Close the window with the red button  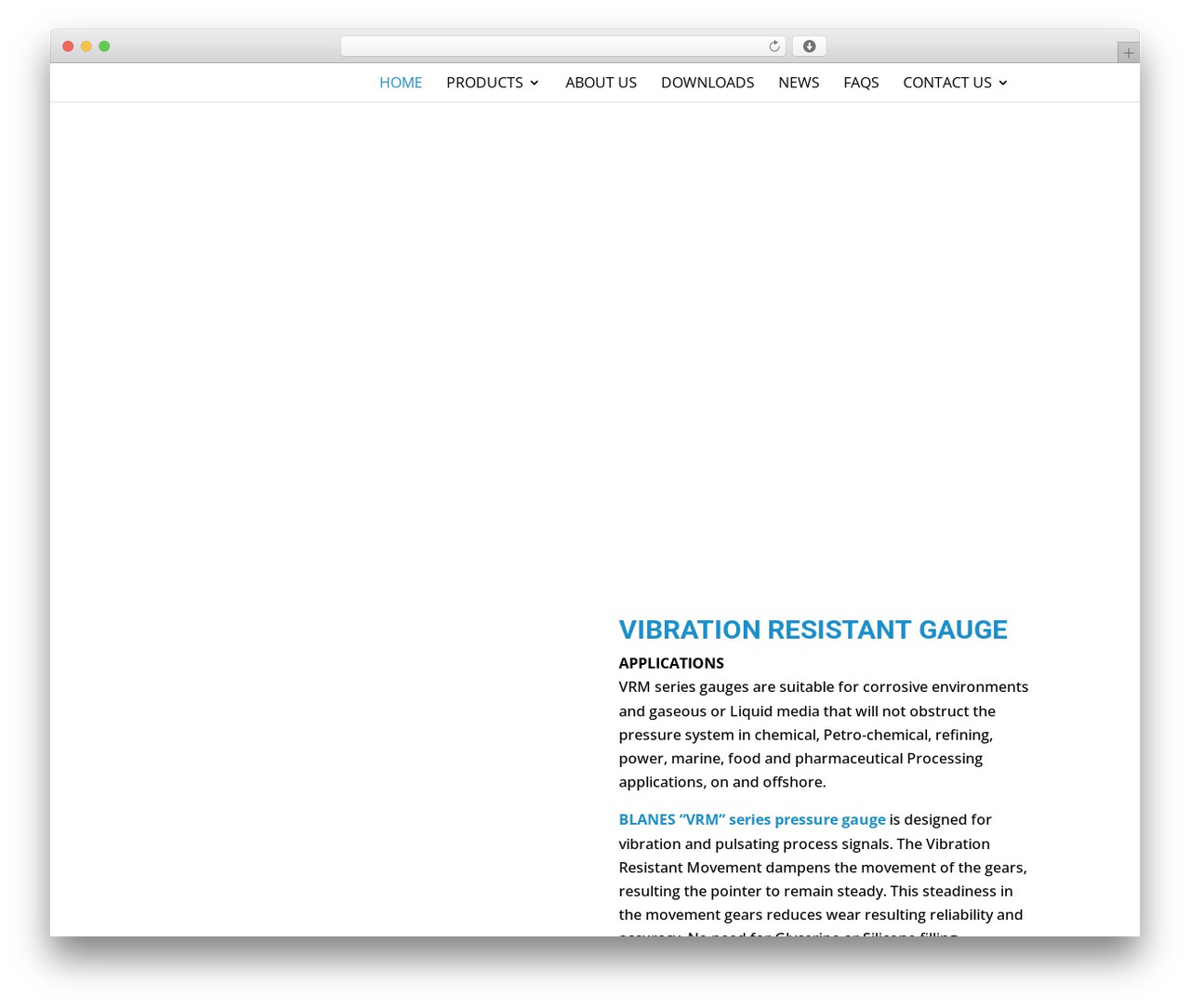pos(68,46)
